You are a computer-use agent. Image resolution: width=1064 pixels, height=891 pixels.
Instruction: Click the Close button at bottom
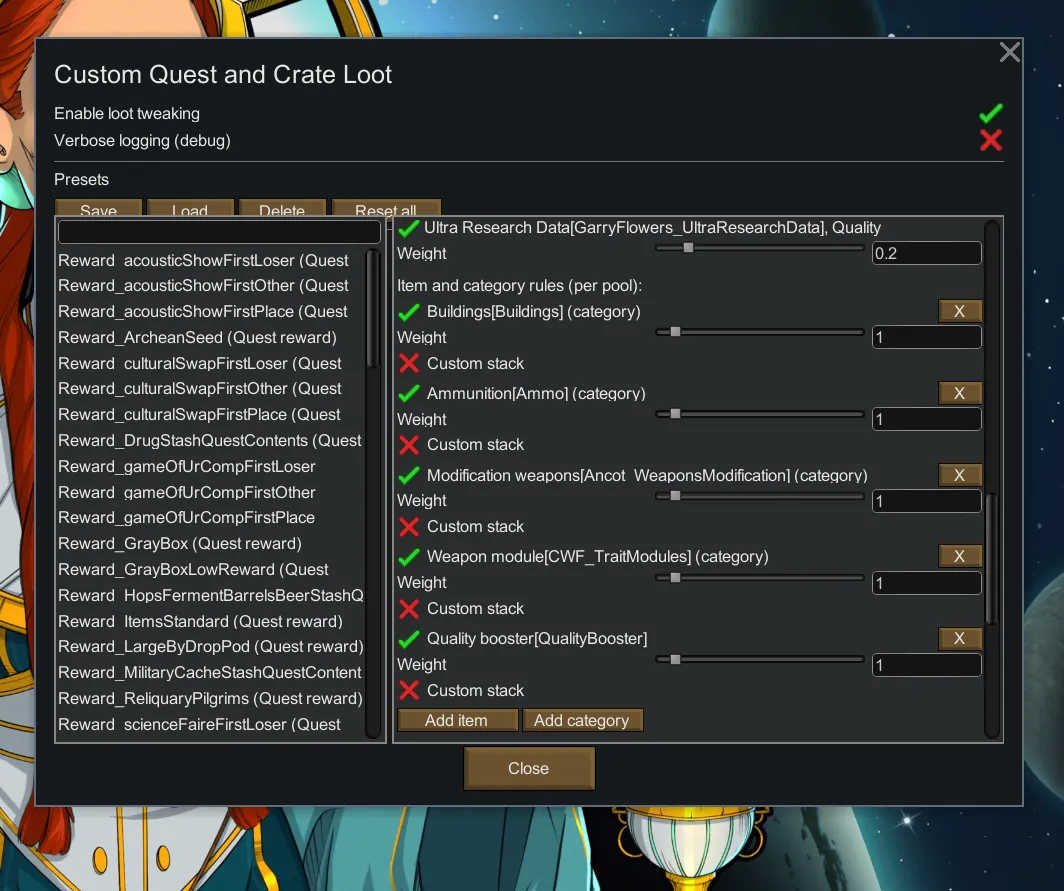pyautogui.click(x=528, y=768)
